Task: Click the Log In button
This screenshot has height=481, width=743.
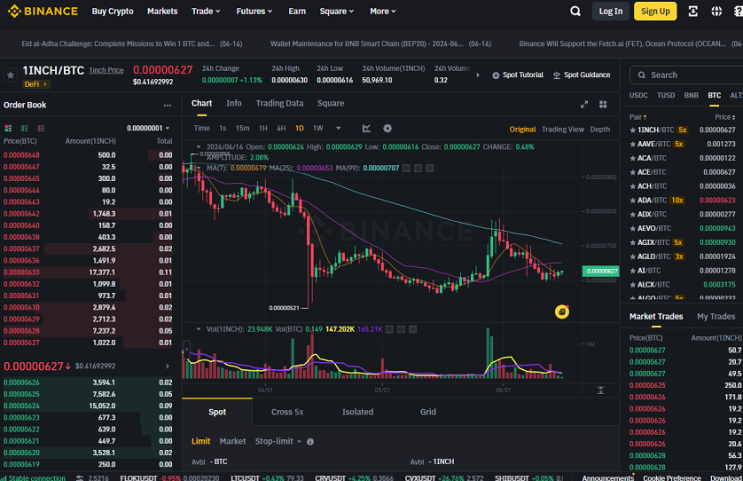Action: tap(610, 11)
